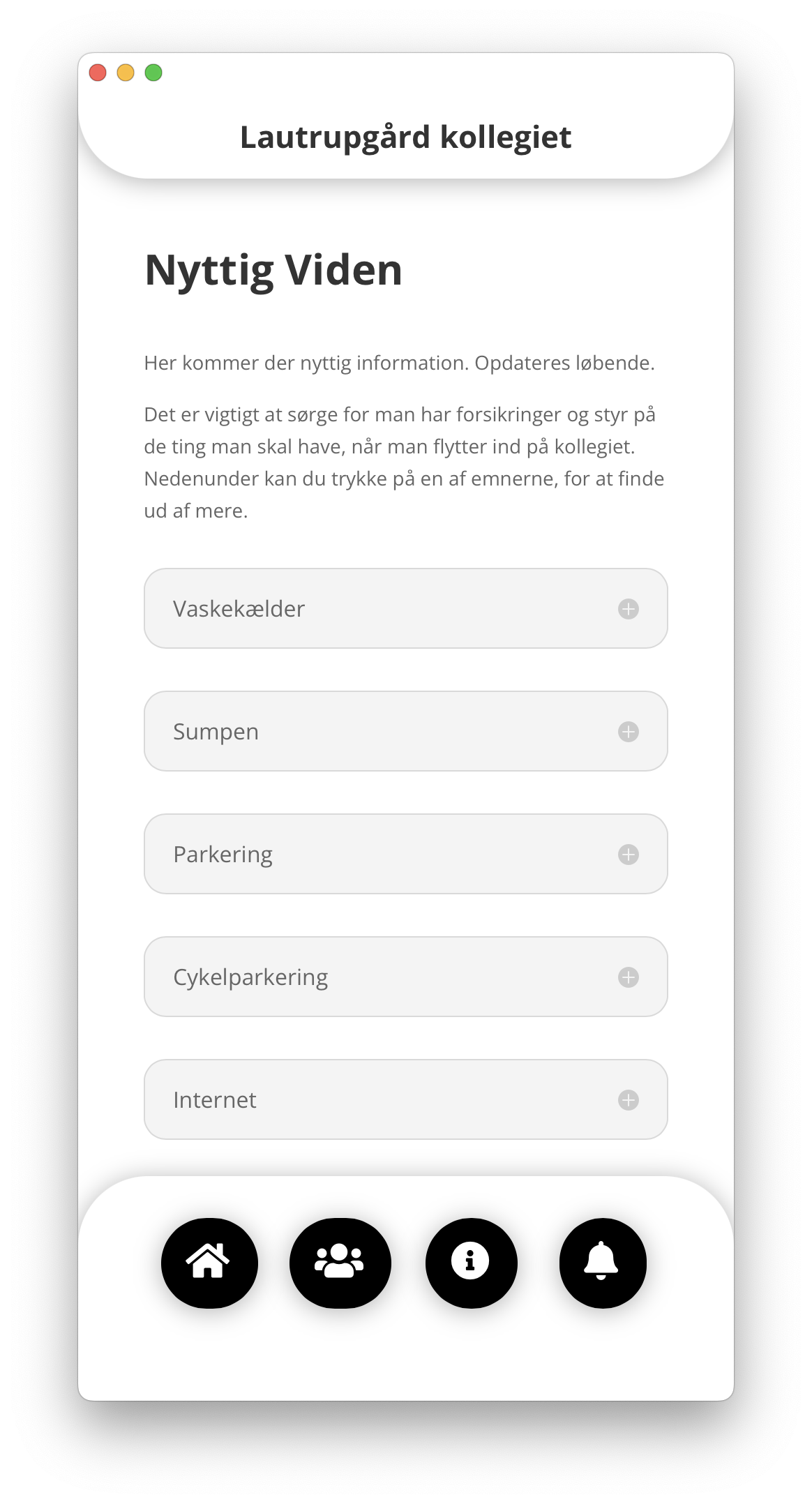The width and height of the screenshot is (812, 1504).
Task: Click the plus icon on Vaskekælder
Action: point(629,609)
